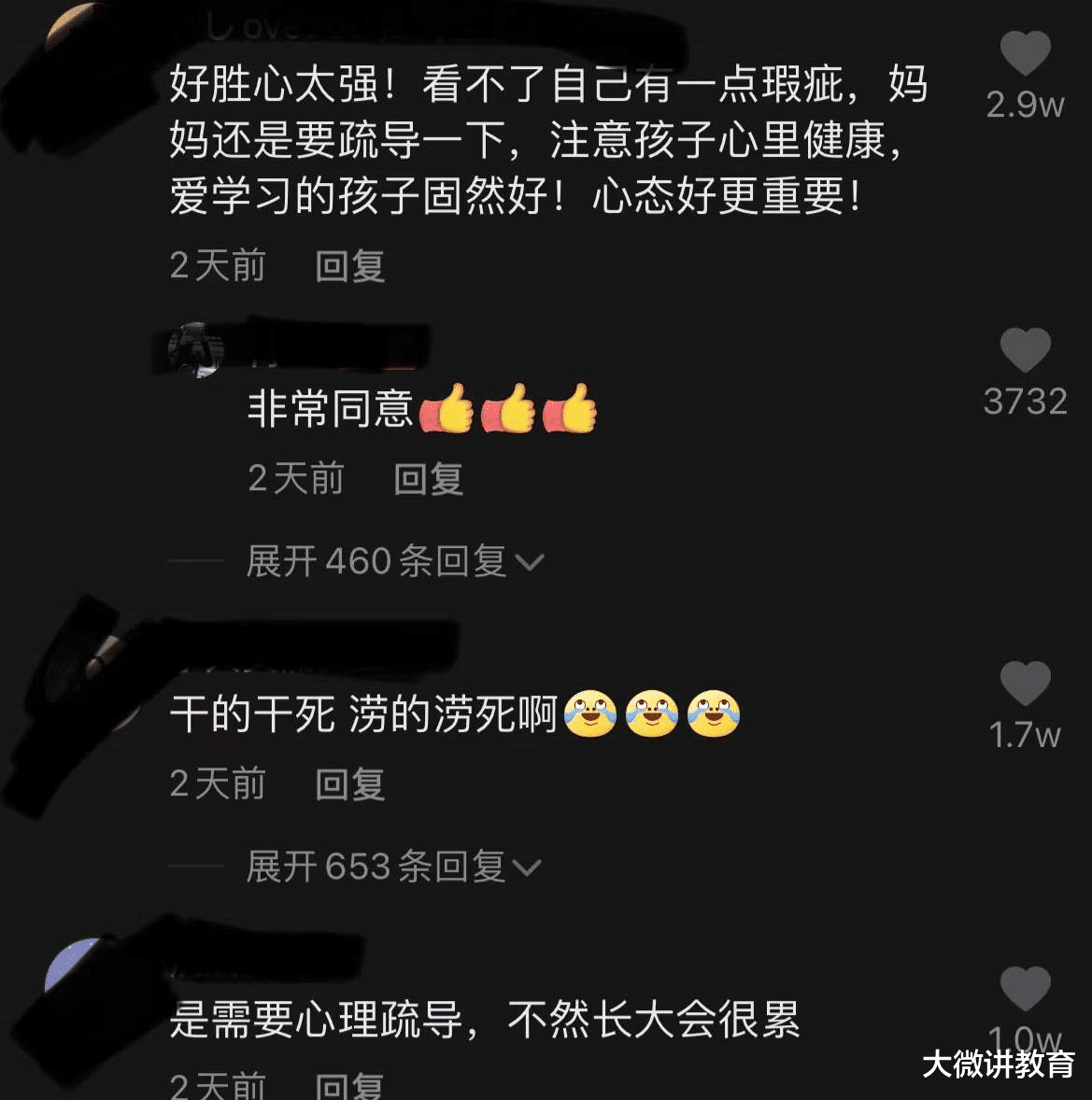This screenshot has width=1092, height=1100.
Task: Reply to the 干的干死 涝的涝死啊 comment
Action: click(350, 783)
